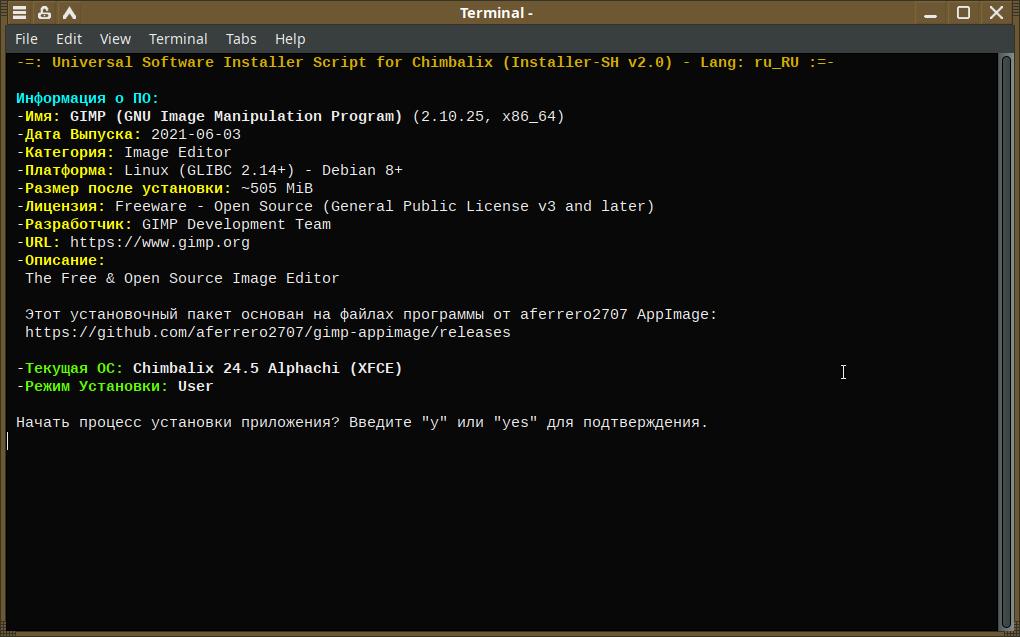Expand the View menu
Screen dimensions: 1020x637
(x=115, y=39)
